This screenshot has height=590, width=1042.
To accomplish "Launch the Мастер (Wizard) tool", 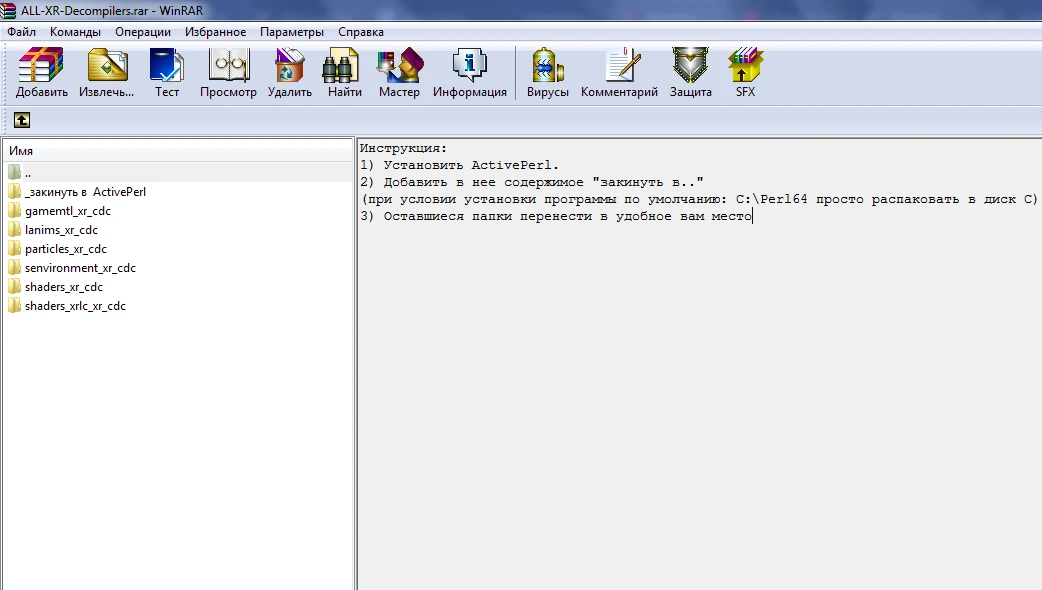I will point(399,73).
